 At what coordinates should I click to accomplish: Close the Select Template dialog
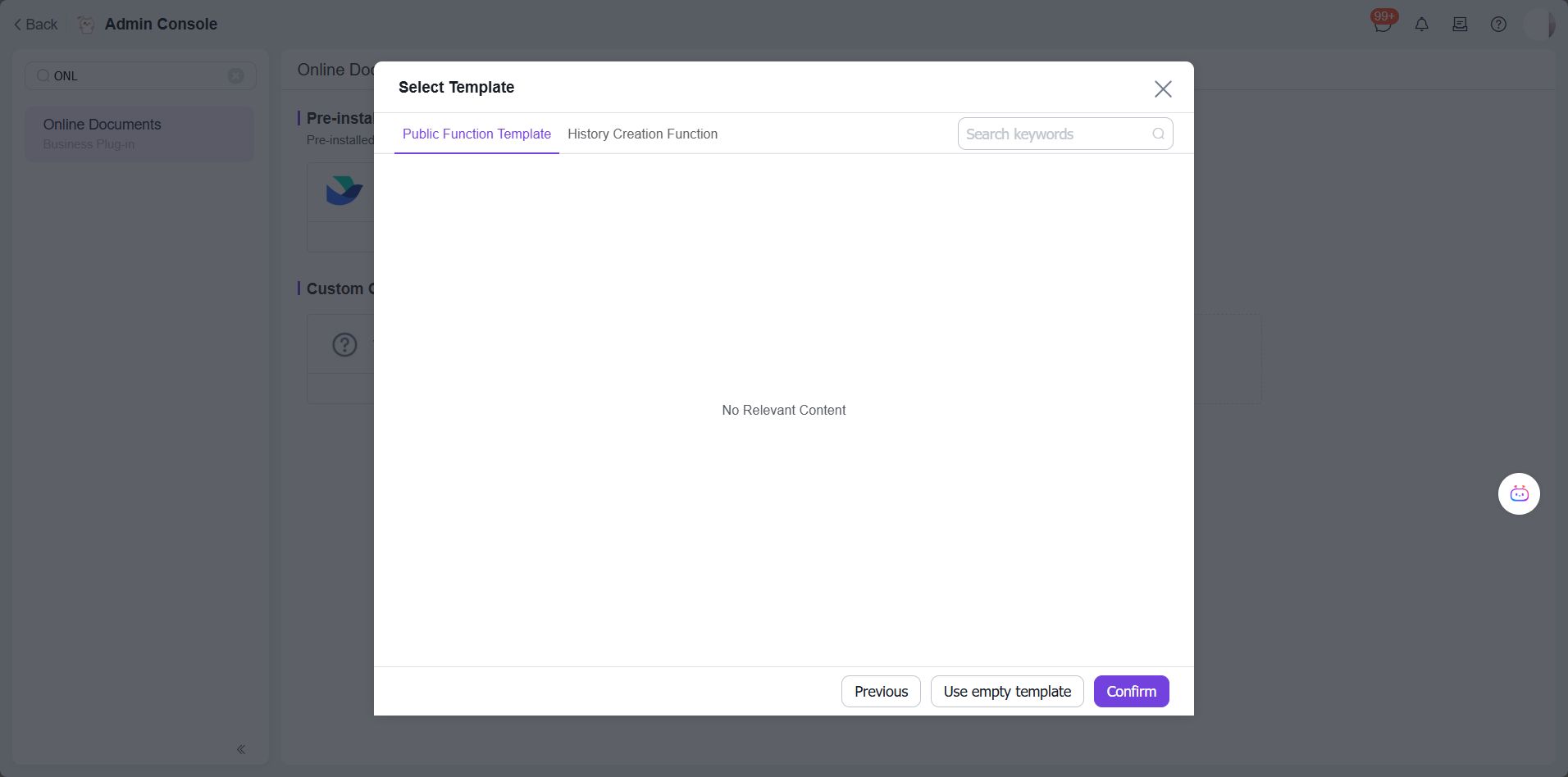point(1162,89)
